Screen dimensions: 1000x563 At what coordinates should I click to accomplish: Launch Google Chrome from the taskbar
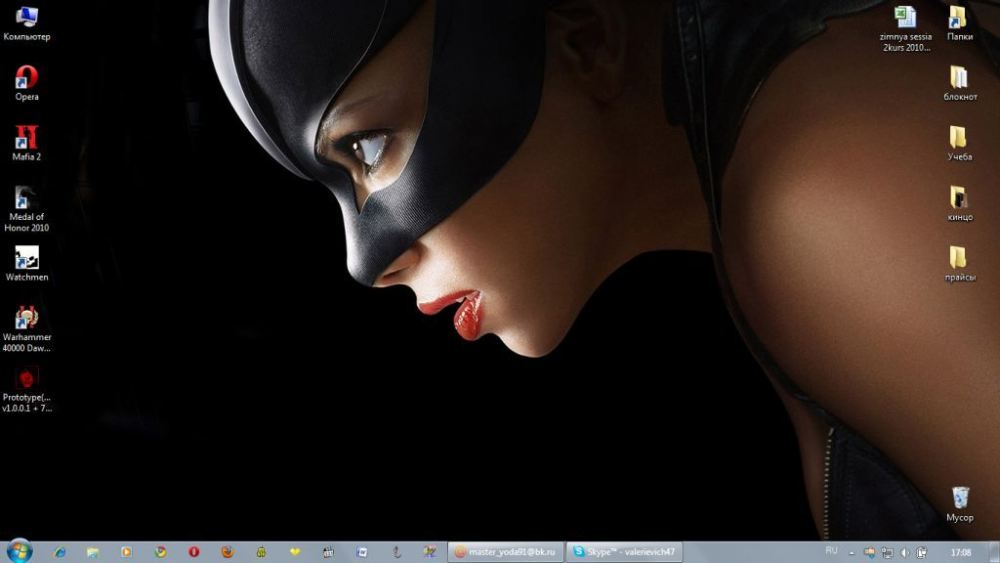160,552
